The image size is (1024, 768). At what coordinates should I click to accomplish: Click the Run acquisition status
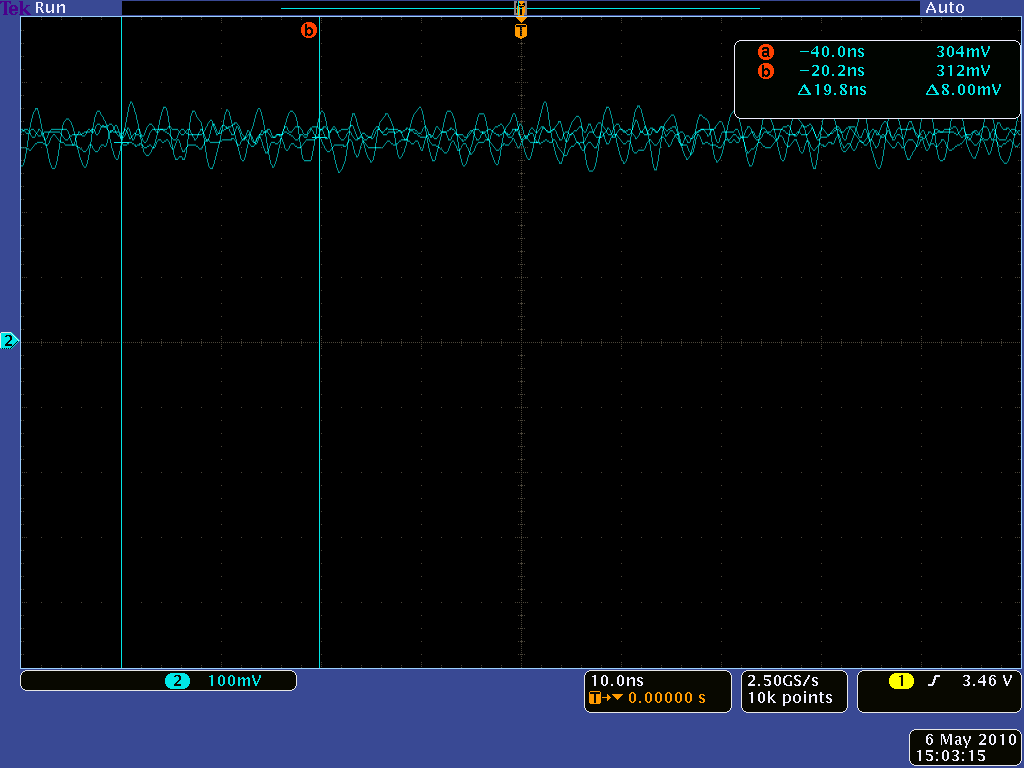click(50, 8)
